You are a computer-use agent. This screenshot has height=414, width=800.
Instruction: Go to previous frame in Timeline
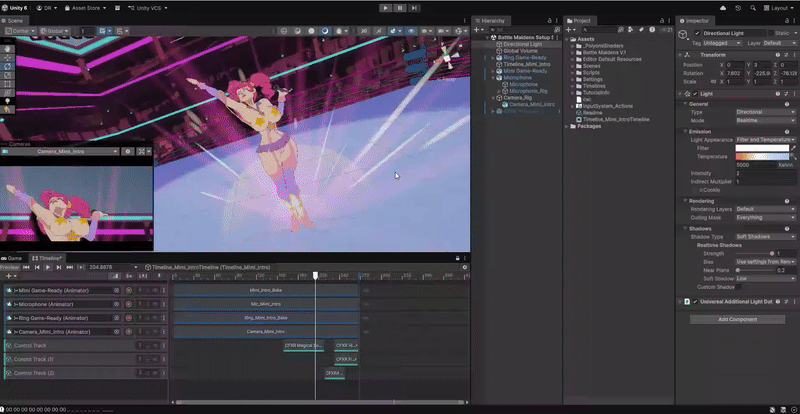pyautogui.click(x=37, y=267)
